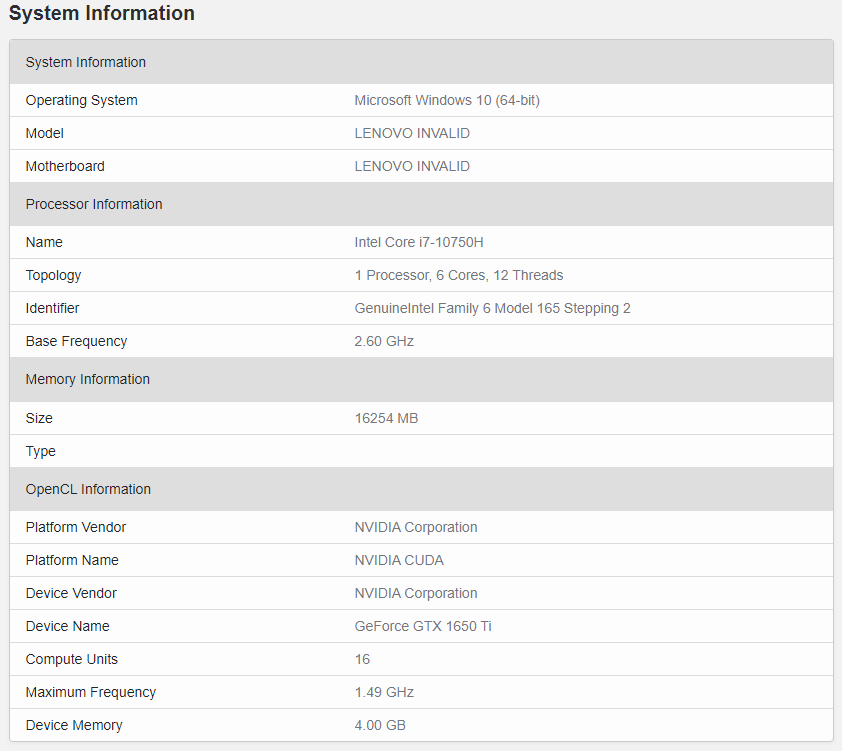This screenshot has width=842, height=751.
Task: Click the 'Base Frequency' label
Action: click(76, 341)
